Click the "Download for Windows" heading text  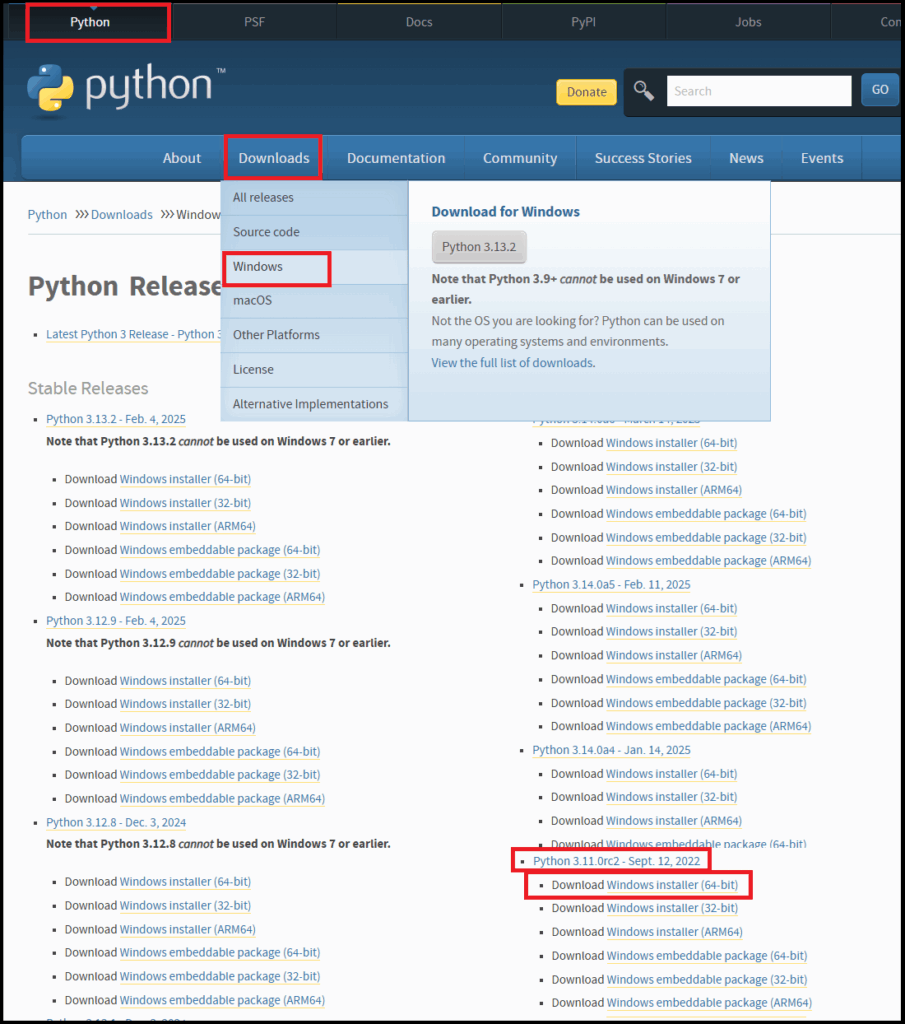(505, 212)
